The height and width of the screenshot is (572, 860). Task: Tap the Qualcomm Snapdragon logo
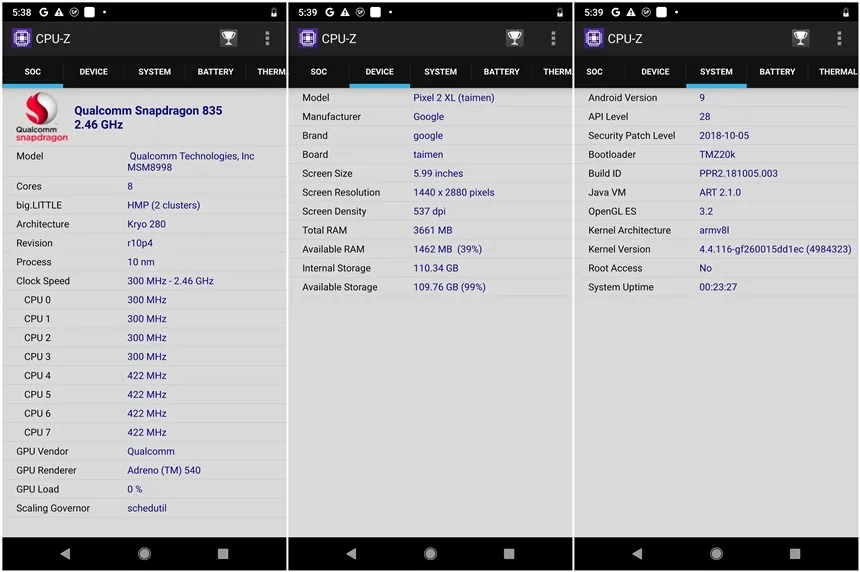(42, 117)
